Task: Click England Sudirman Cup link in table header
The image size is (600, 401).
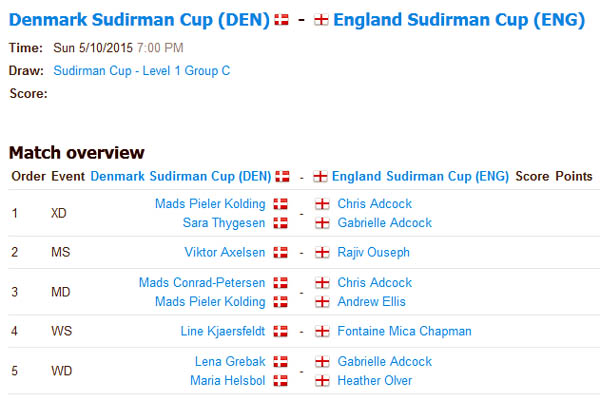Action: pyautogui.click(x=420, y=176)
